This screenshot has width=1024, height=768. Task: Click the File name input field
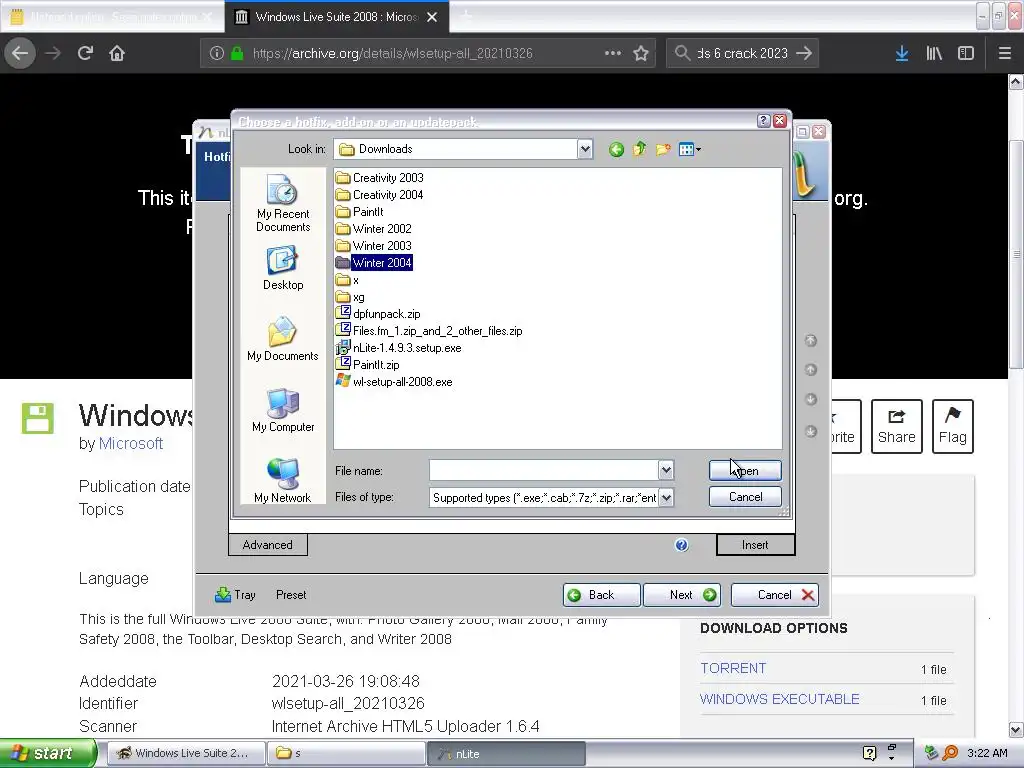(543, 470)
